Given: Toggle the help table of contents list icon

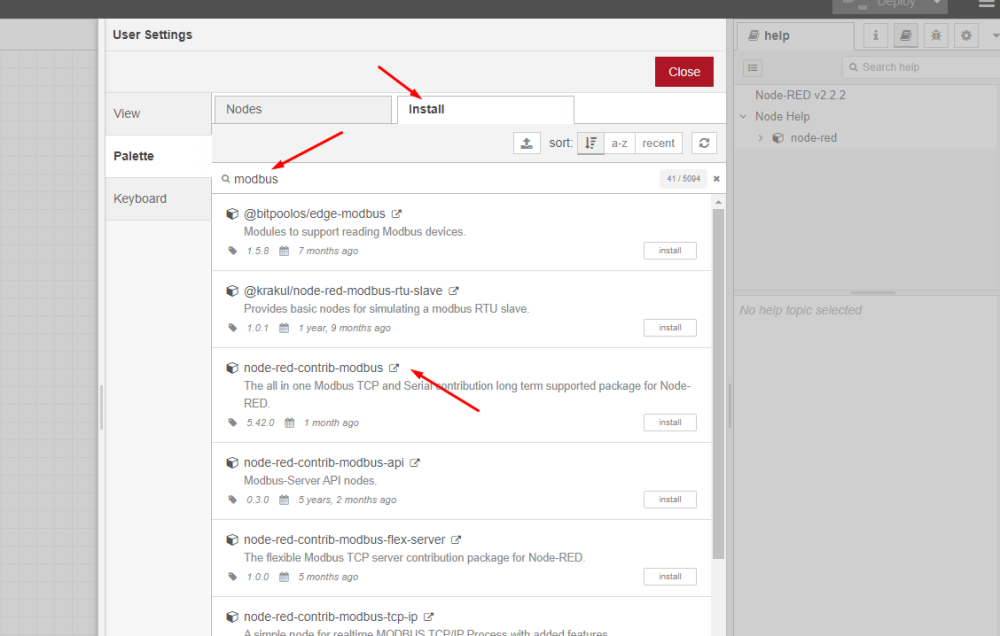Looking at the screenshot, I should point(753,68).
